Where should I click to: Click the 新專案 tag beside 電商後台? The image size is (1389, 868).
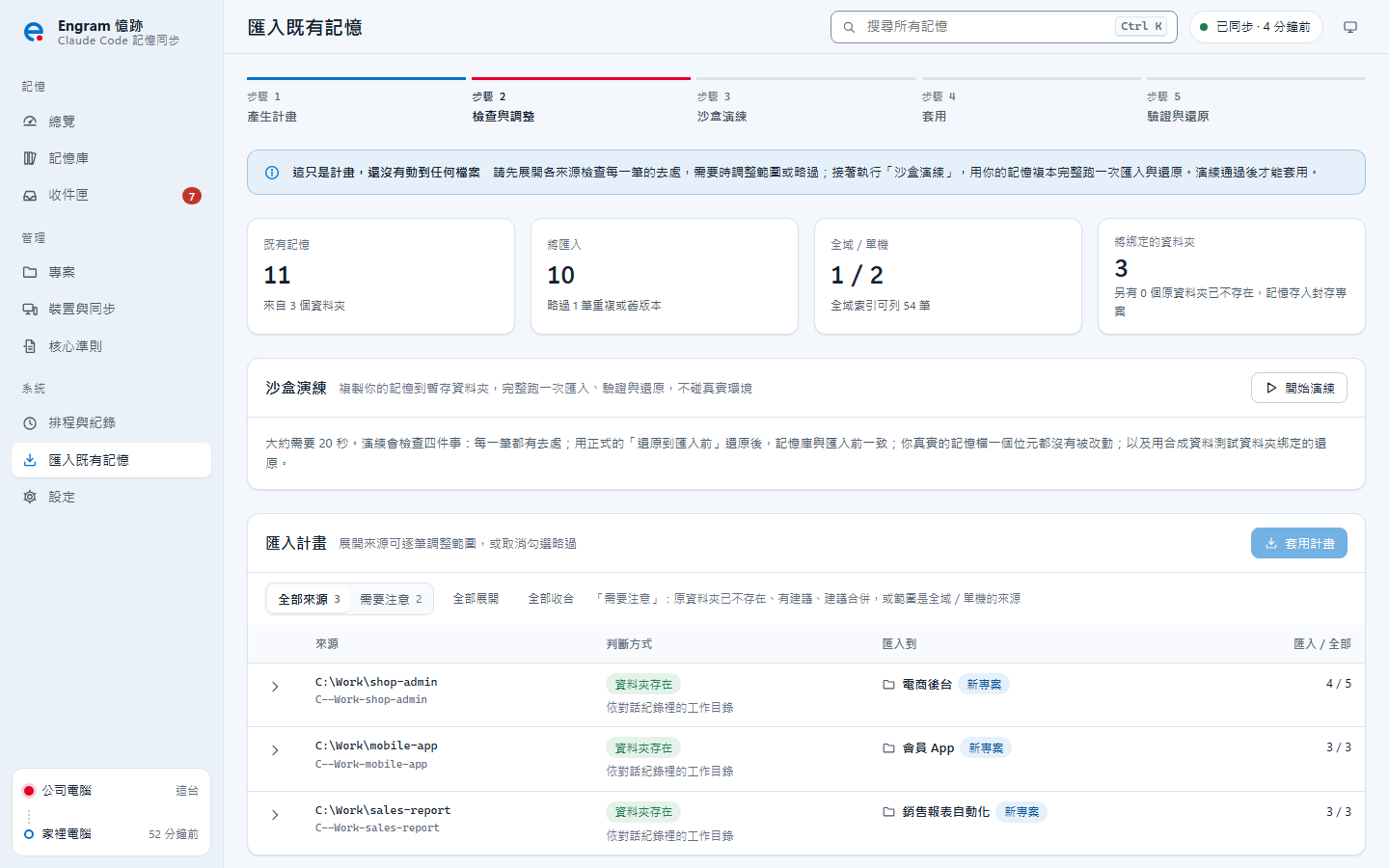pyautogui.click(x=984, y=685)
